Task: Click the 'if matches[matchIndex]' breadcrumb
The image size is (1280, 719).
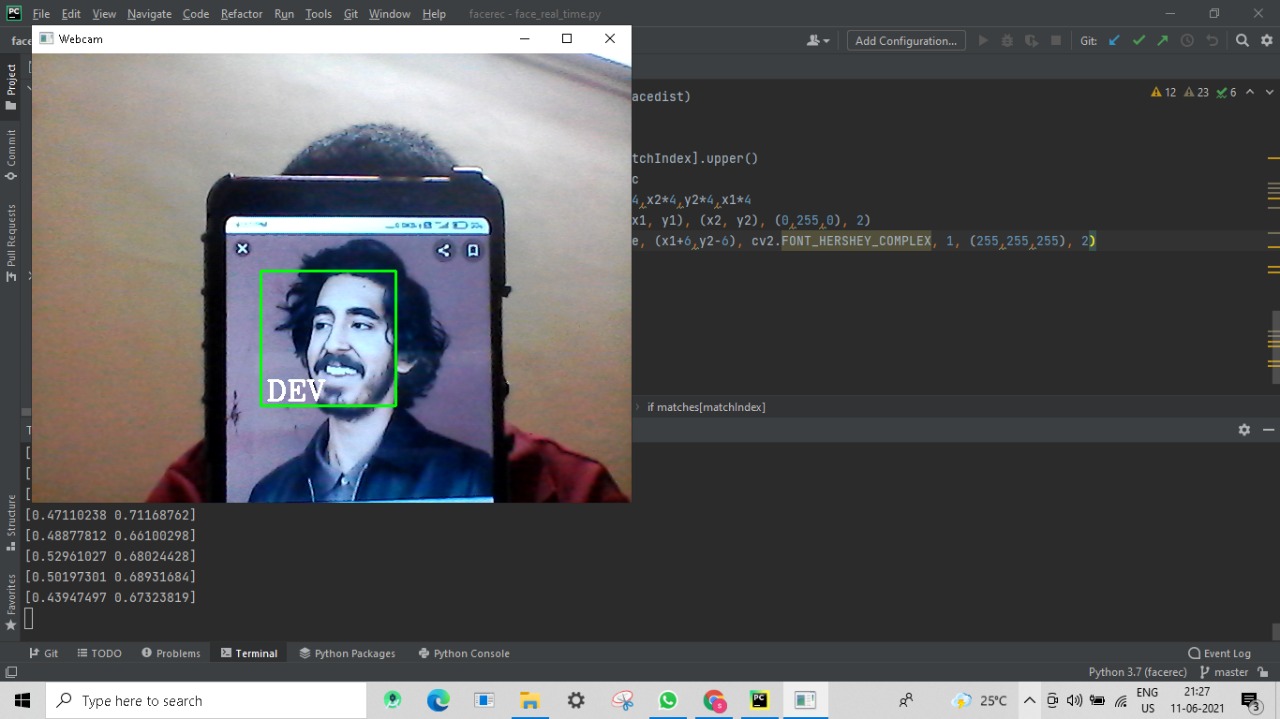Action: [706, 407]
